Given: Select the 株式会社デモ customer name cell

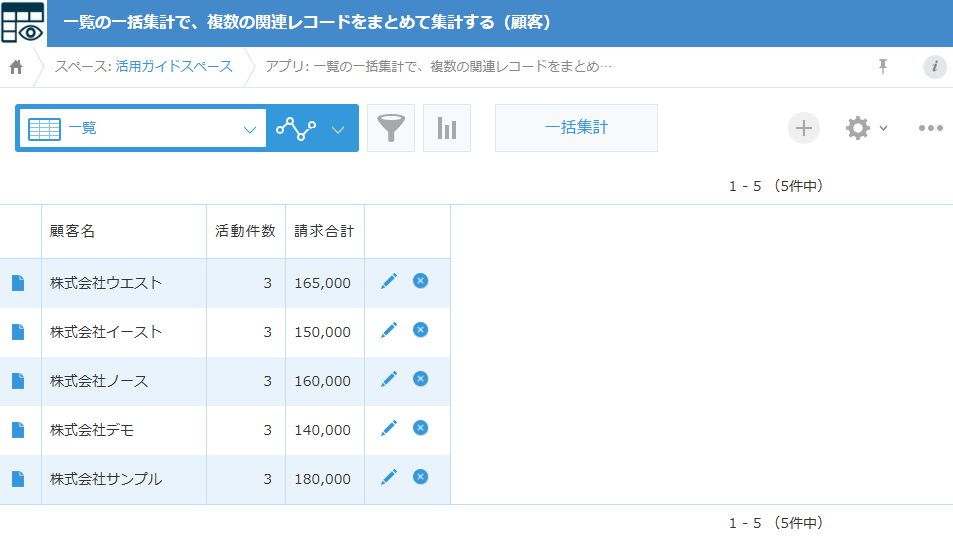Looking at the screenshot, I should pyautogui.click(x=124, y=430).
